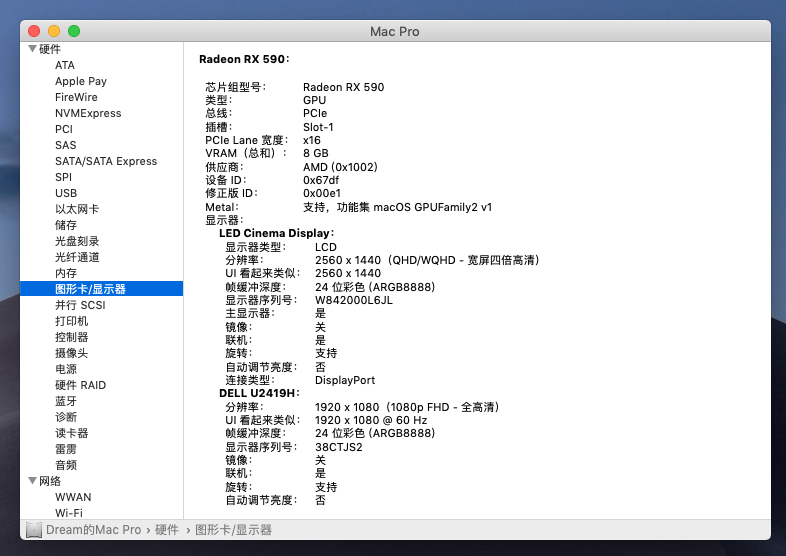Open the FireWire hardware entry
This screenshot has height=556, width=786.
tap(76, 97)
